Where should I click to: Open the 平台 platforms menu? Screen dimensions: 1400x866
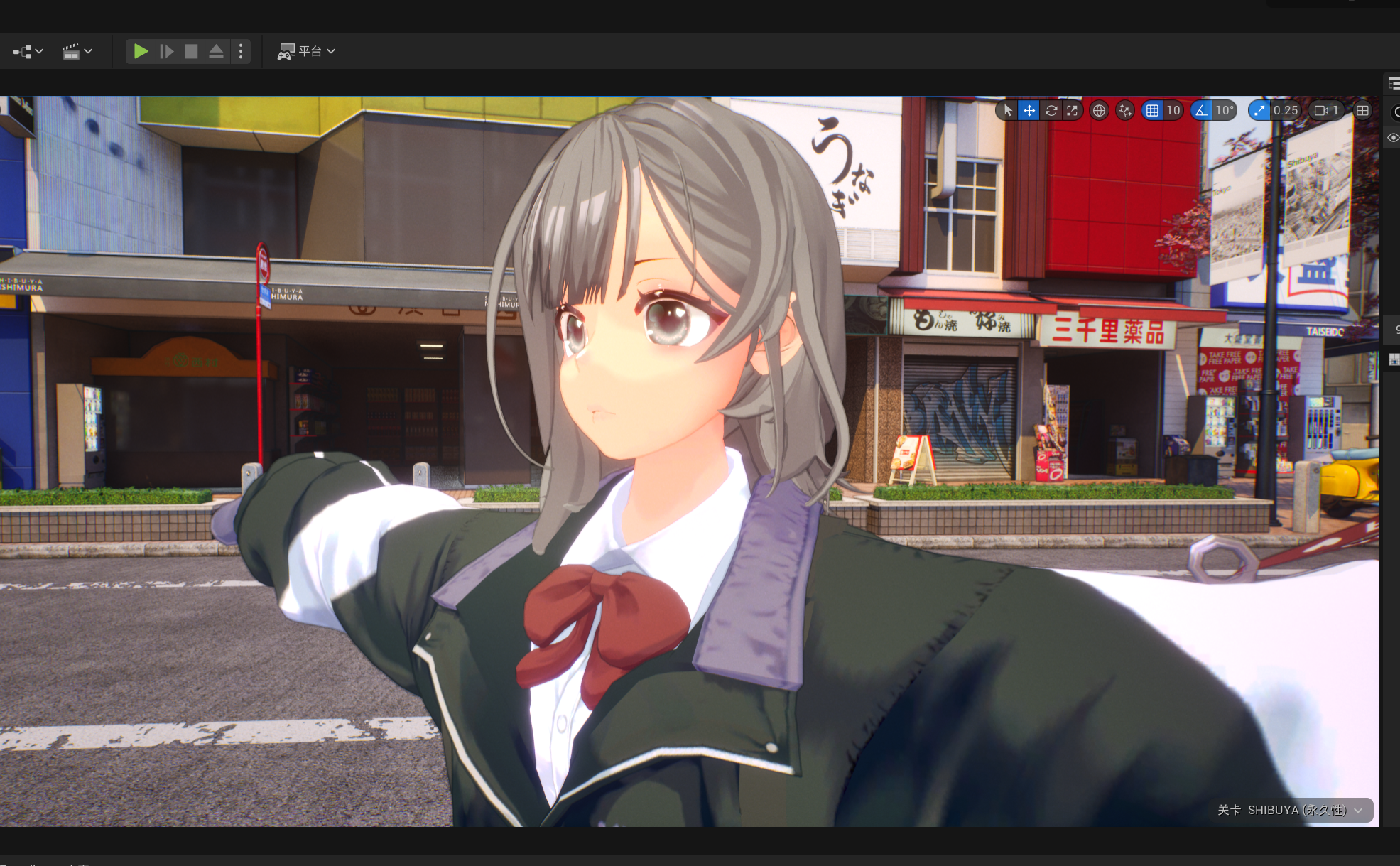click(x=306, y=51)
